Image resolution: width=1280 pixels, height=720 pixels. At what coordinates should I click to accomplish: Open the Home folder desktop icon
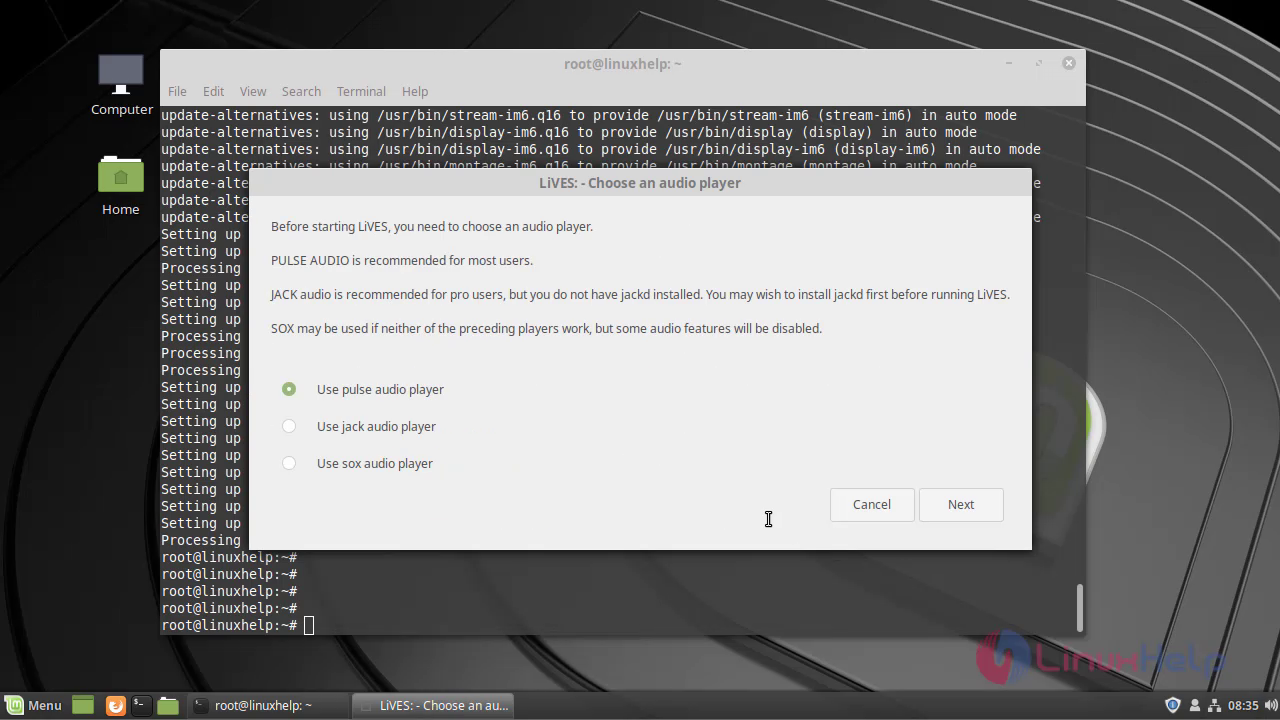point(121,185)
